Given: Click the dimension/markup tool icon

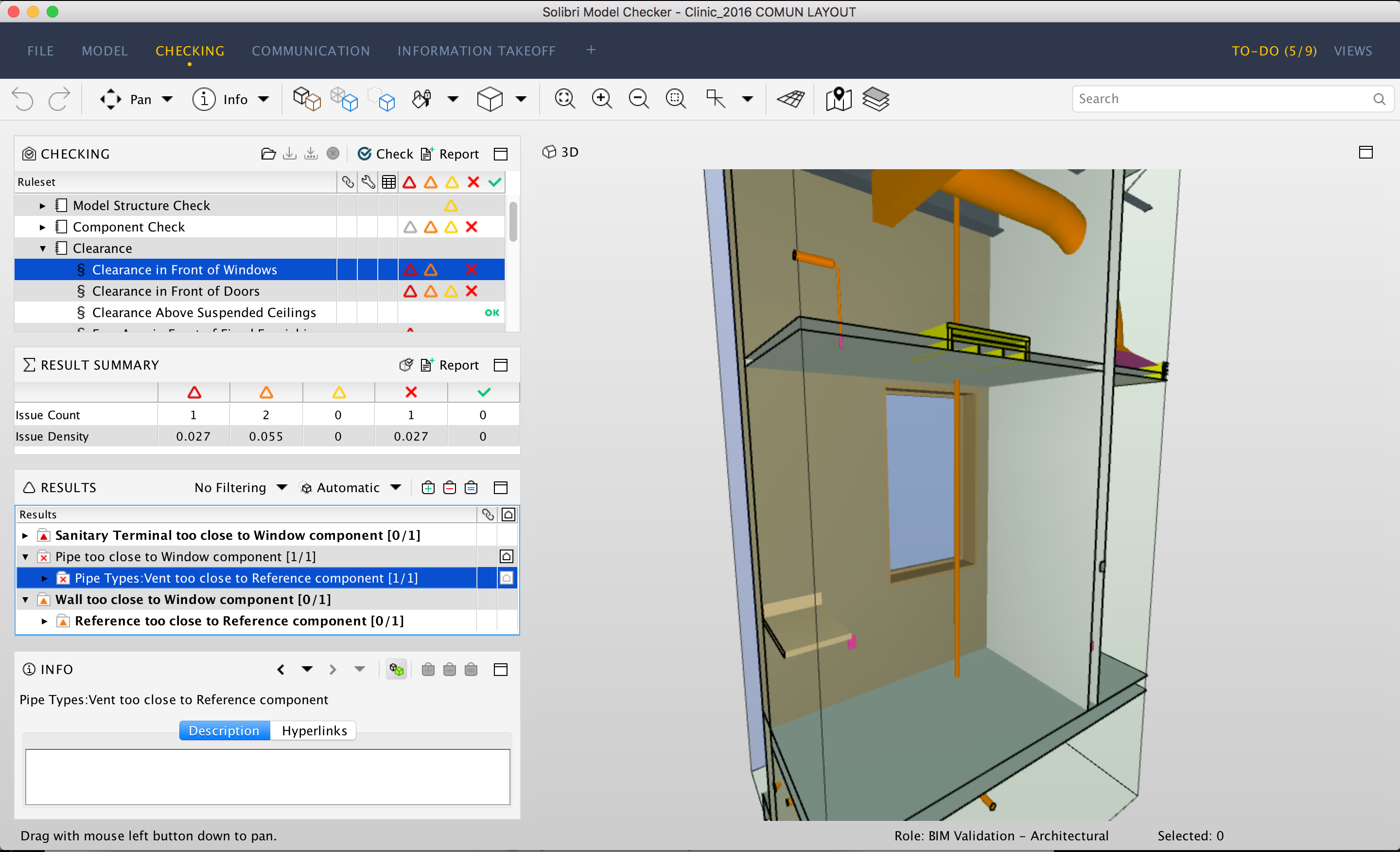Looking at the screenshot, I should [716, 99].
